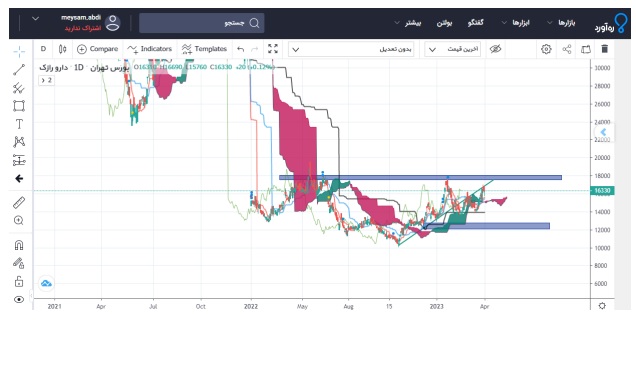Select the lower blue support zone rectangle
The width and height of the screenshot is (636, 374).
486,226
